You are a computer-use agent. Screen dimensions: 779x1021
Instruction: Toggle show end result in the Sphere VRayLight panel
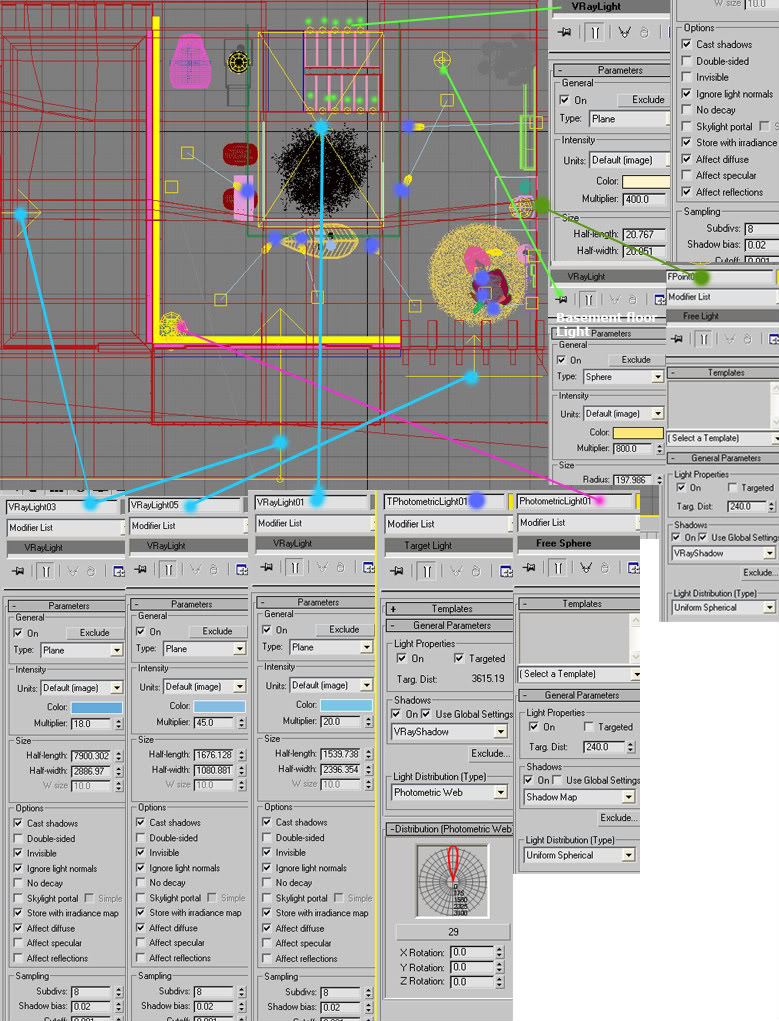pyautogui.click(x=588, y=299)
